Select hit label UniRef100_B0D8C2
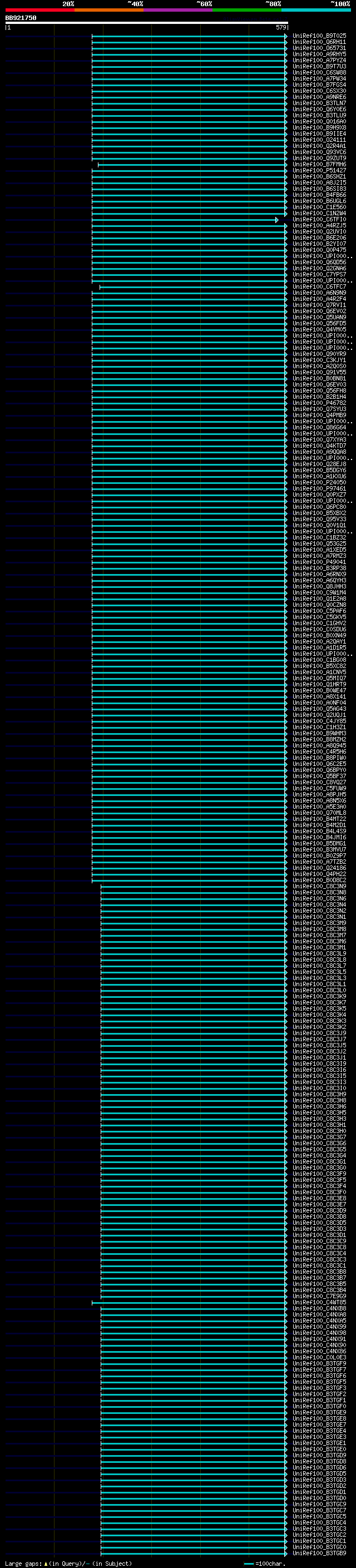The height and width of the screenshot is (1568, 356). (319, 880)
